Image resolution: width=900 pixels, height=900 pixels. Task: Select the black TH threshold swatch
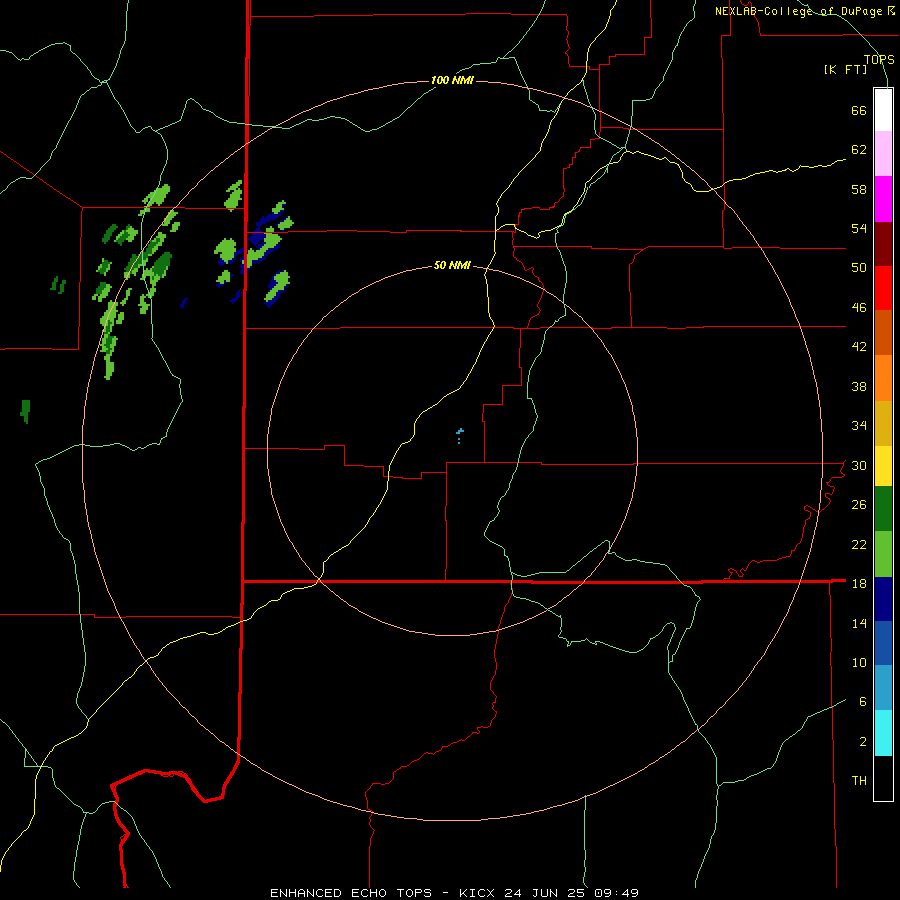(x=883, y=778)
